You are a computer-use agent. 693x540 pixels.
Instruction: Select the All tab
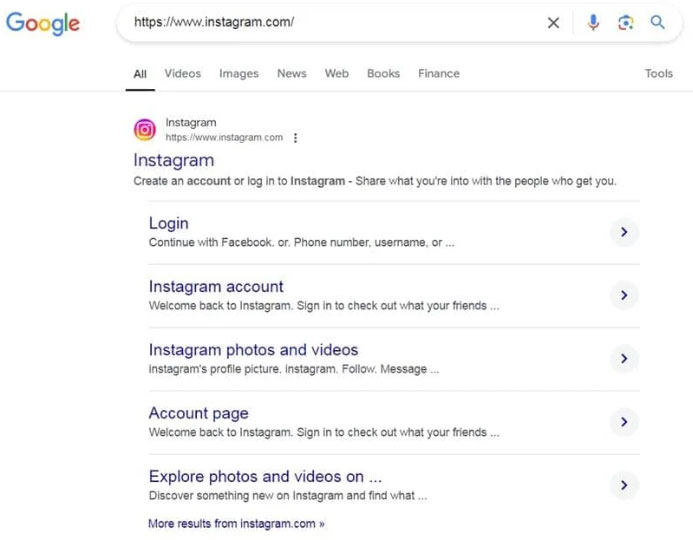[140, 74]
